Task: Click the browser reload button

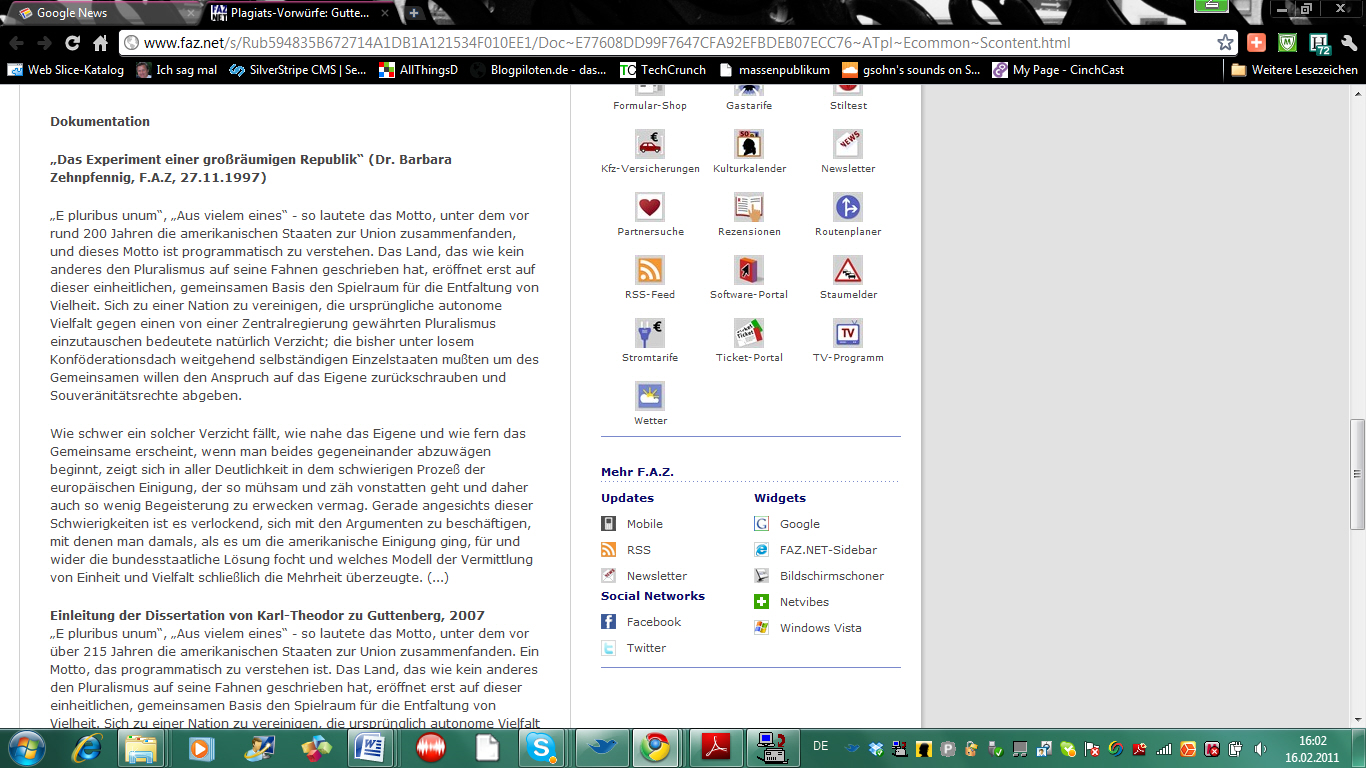Action: tap(72, 43)
